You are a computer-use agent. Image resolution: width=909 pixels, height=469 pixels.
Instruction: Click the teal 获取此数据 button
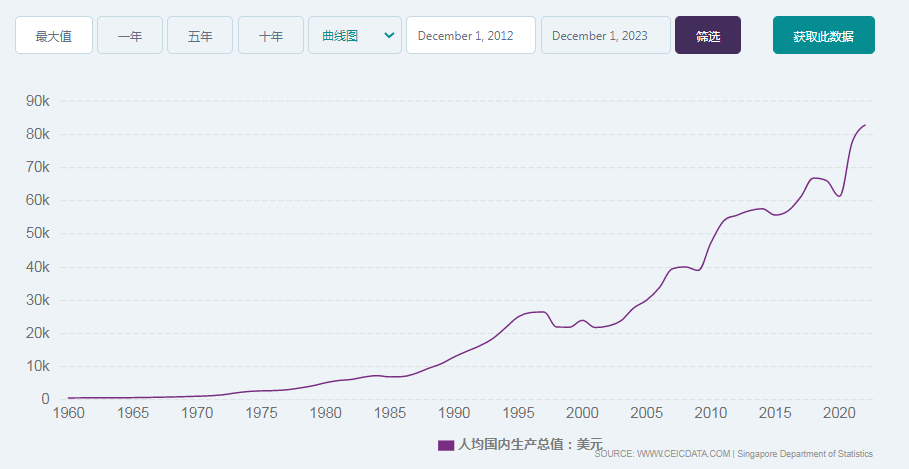pos(823,35)
